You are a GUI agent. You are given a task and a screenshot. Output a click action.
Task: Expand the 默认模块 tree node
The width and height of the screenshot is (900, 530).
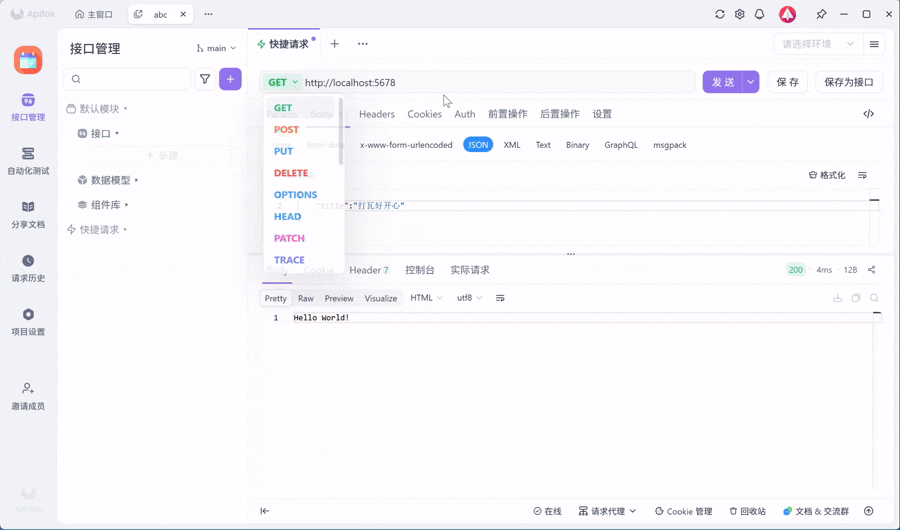[x=96, y=109]
